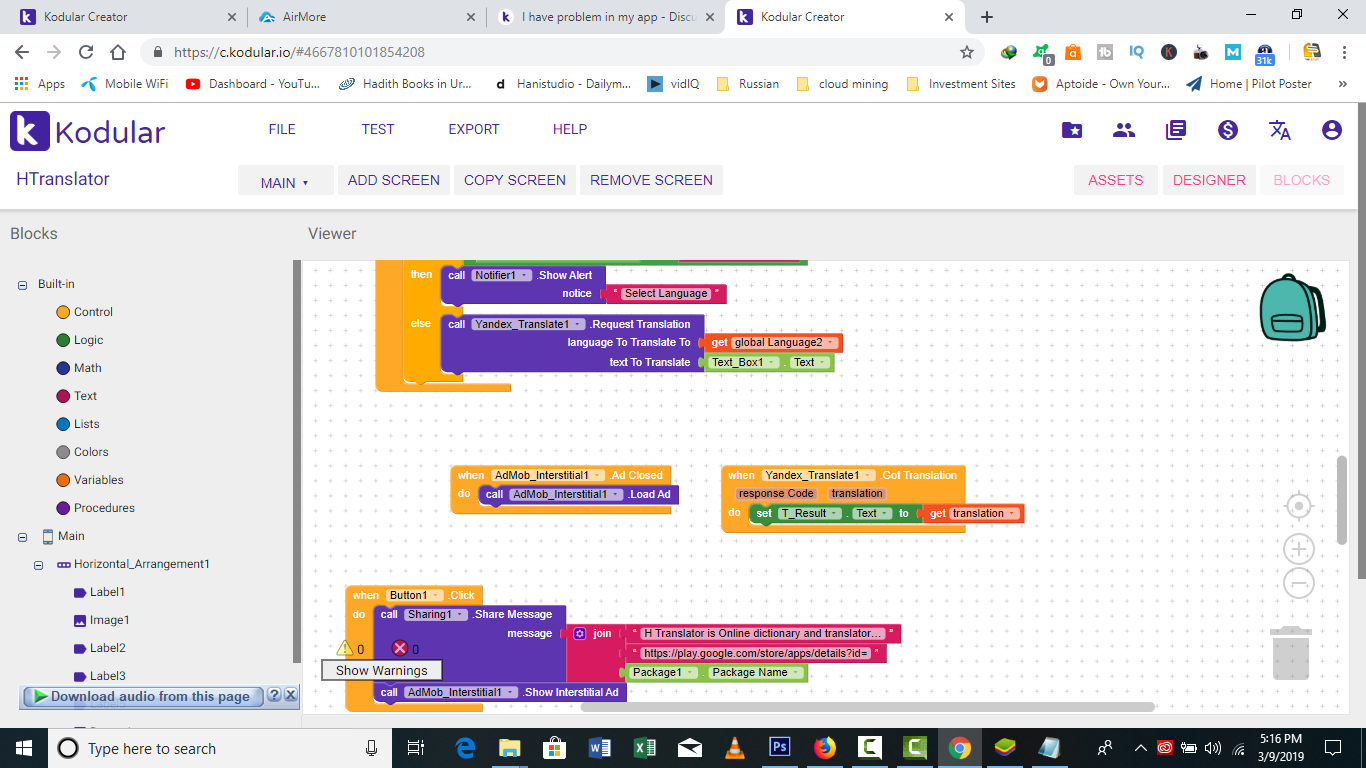The width and height of the screenshot is (1366, 768).
Task: Click the COPY SCREEN button
Action: (515, 180)
